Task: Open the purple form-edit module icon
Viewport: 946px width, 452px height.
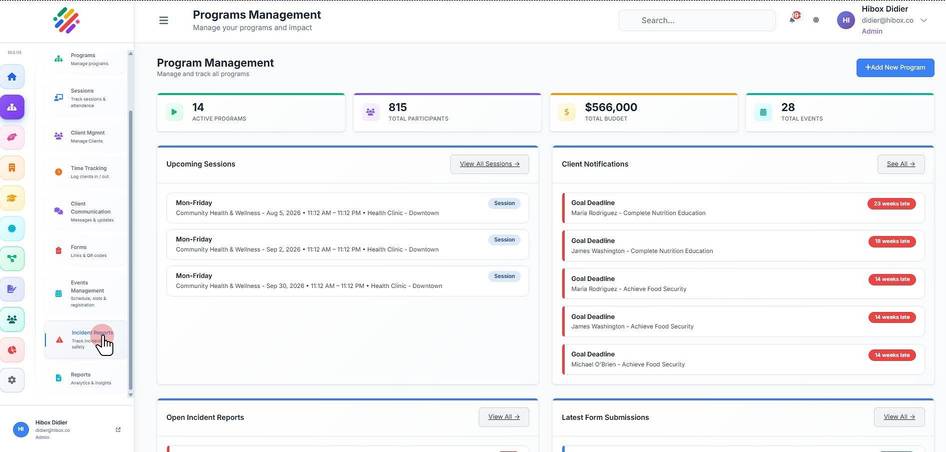Action: [x=12, y=289]
